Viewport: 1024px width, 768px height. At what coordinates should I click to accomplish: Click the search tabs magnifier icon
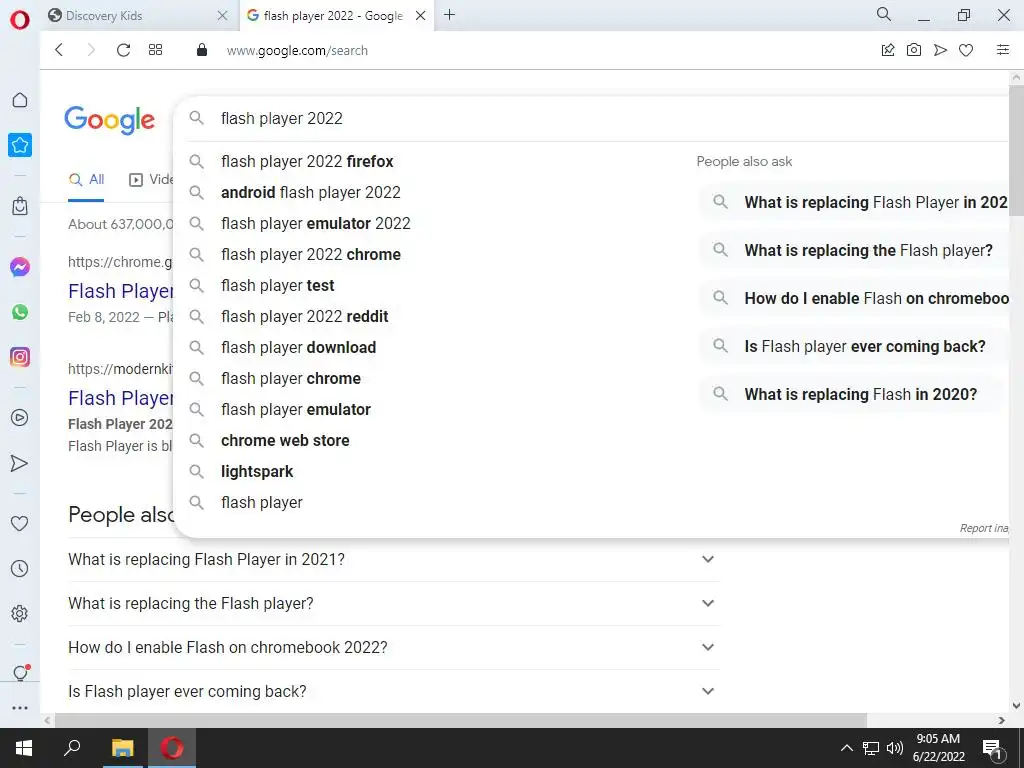pyautogui.click(x=884, y=14)
